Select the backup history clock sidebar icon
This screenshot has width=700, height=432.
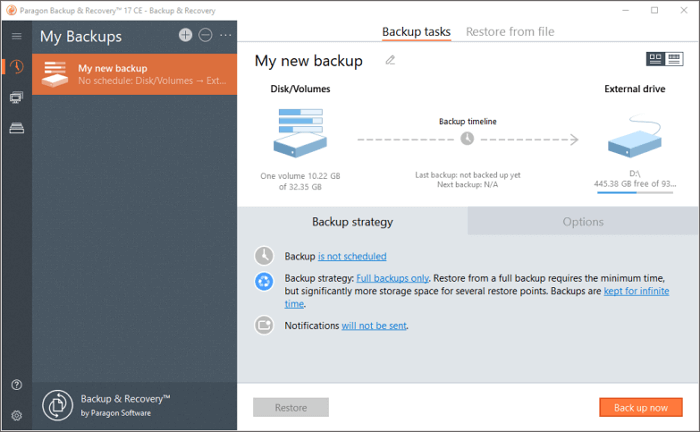pos(17,67)
